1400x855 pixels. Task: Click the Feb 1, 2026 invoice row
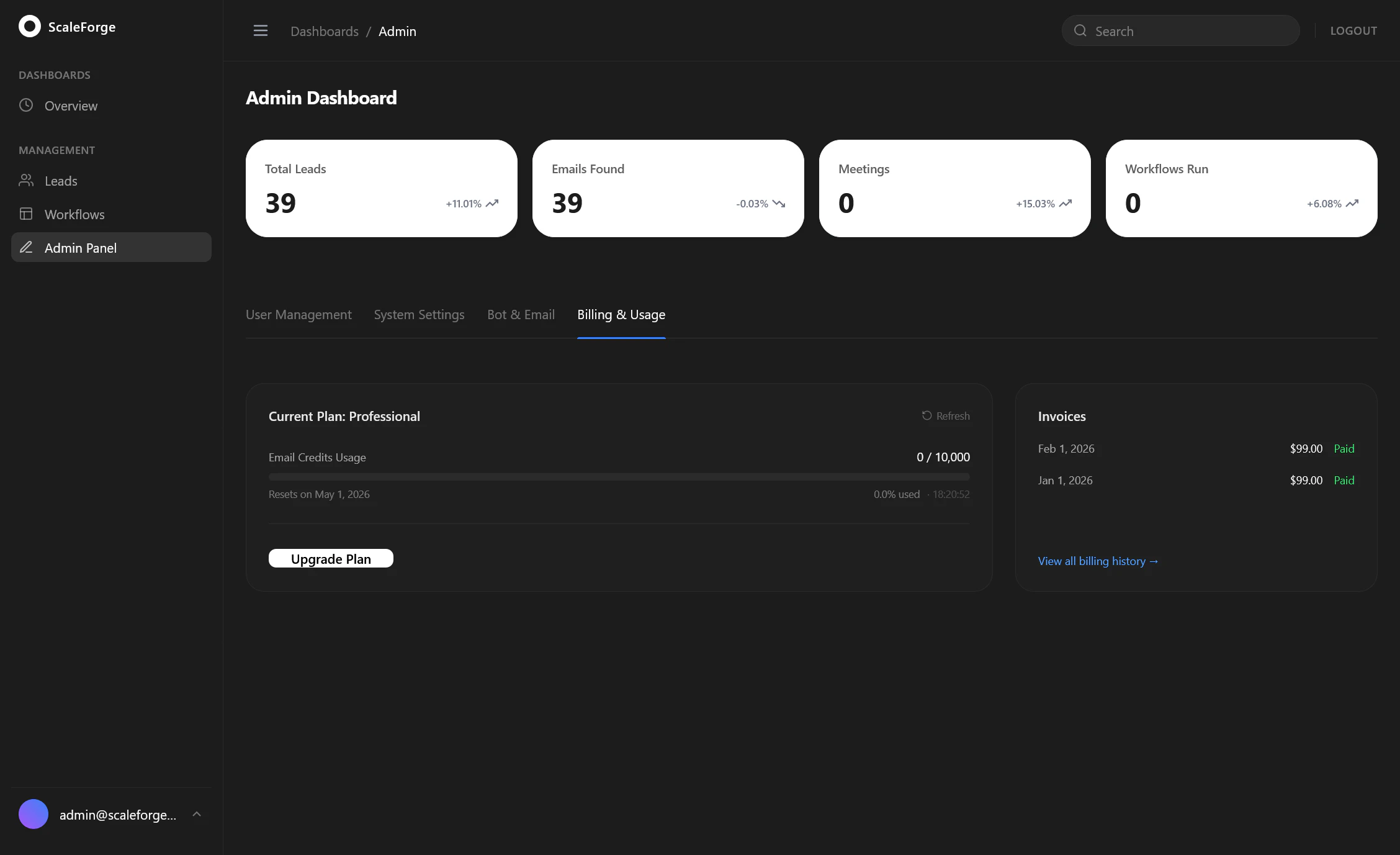1196,449
